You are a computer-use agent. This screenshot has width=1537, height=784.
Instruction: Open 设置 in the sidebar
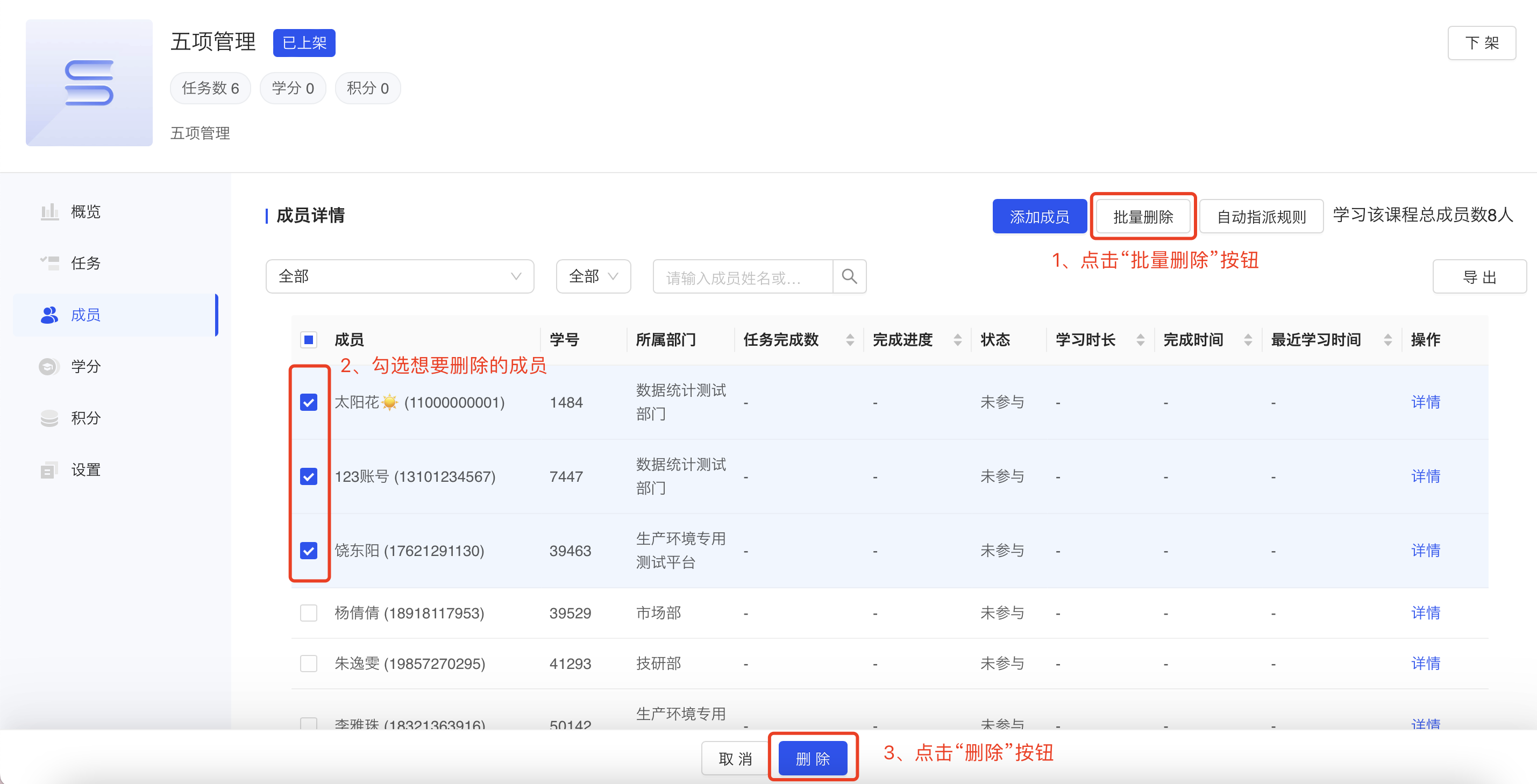tap(116, 470)
